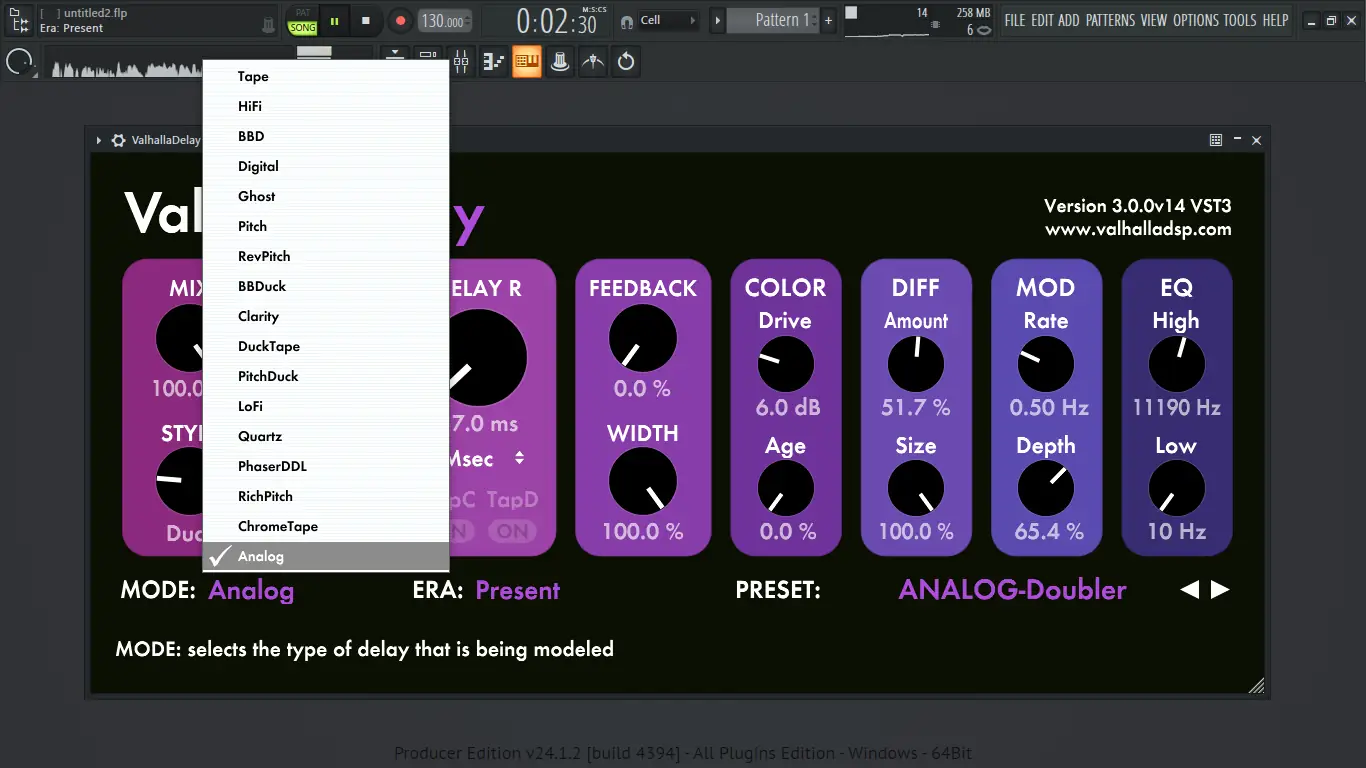Pick Quartz in the mode list
This screenshot has height=768, width=1366.
tap(326, 436)
